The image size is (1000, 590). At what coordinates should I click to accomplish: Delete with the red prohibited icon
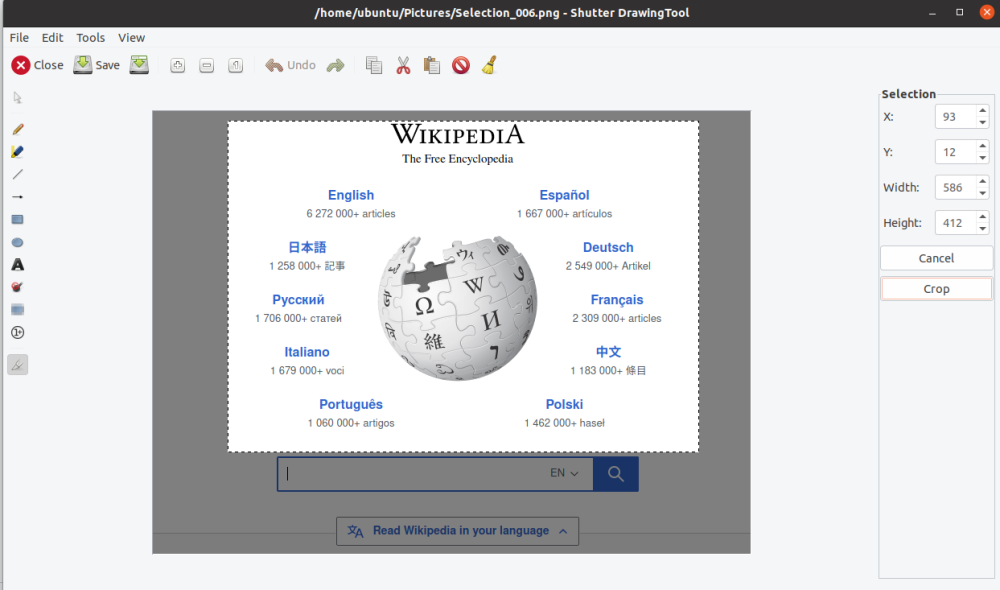(x=460, y=65)
